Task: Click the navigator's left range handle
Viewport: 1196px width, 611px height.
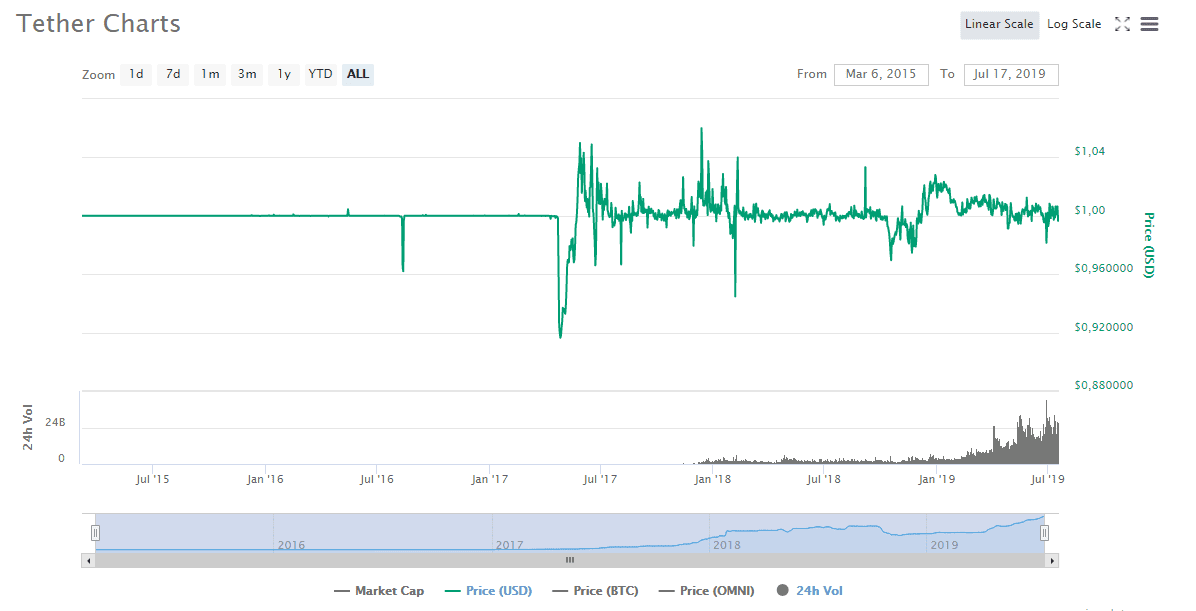Action: coord(95,532)
